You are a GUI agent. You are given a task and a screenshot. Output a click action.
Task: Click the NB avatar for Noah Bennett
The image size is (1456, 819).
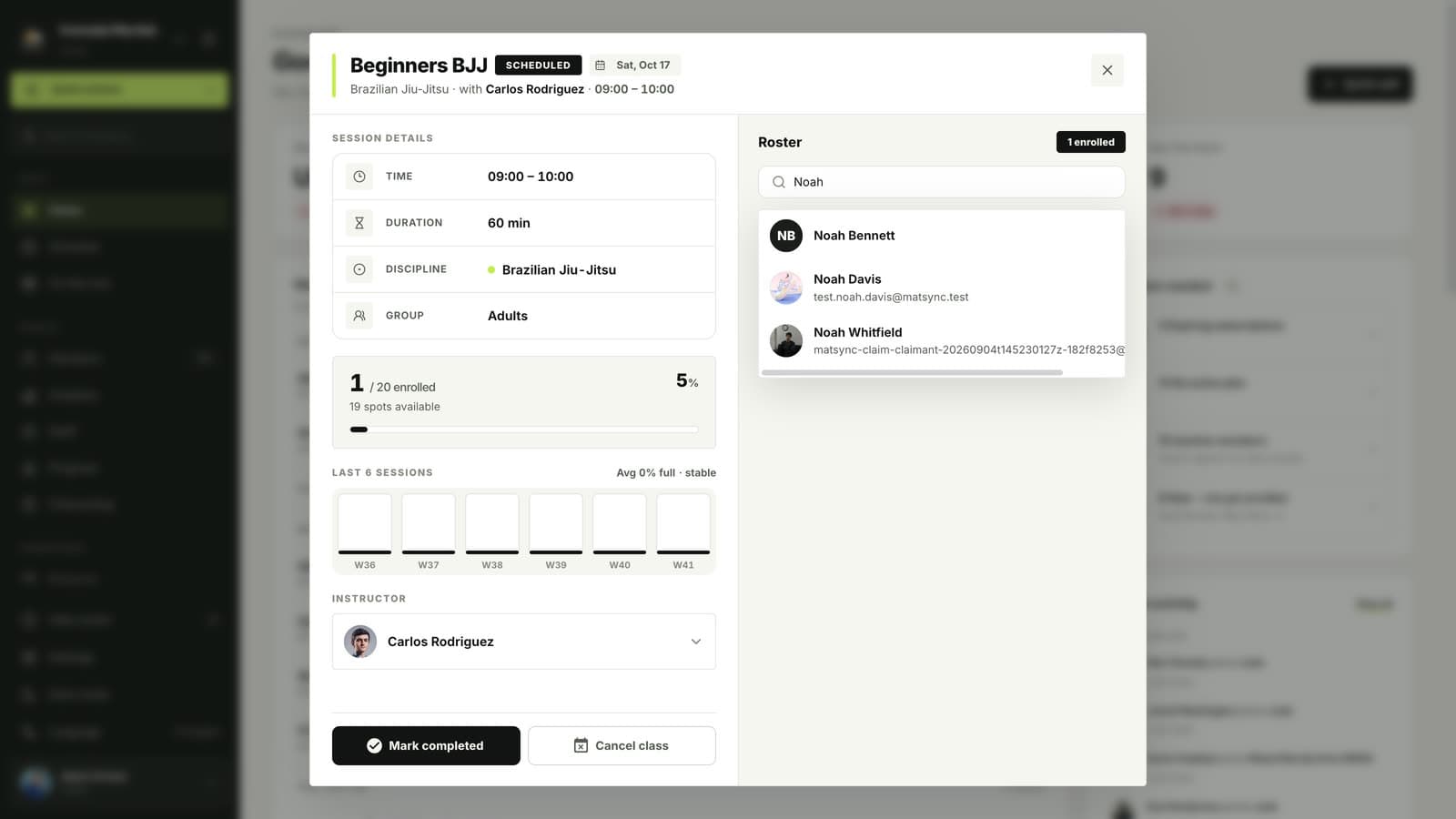786,236
